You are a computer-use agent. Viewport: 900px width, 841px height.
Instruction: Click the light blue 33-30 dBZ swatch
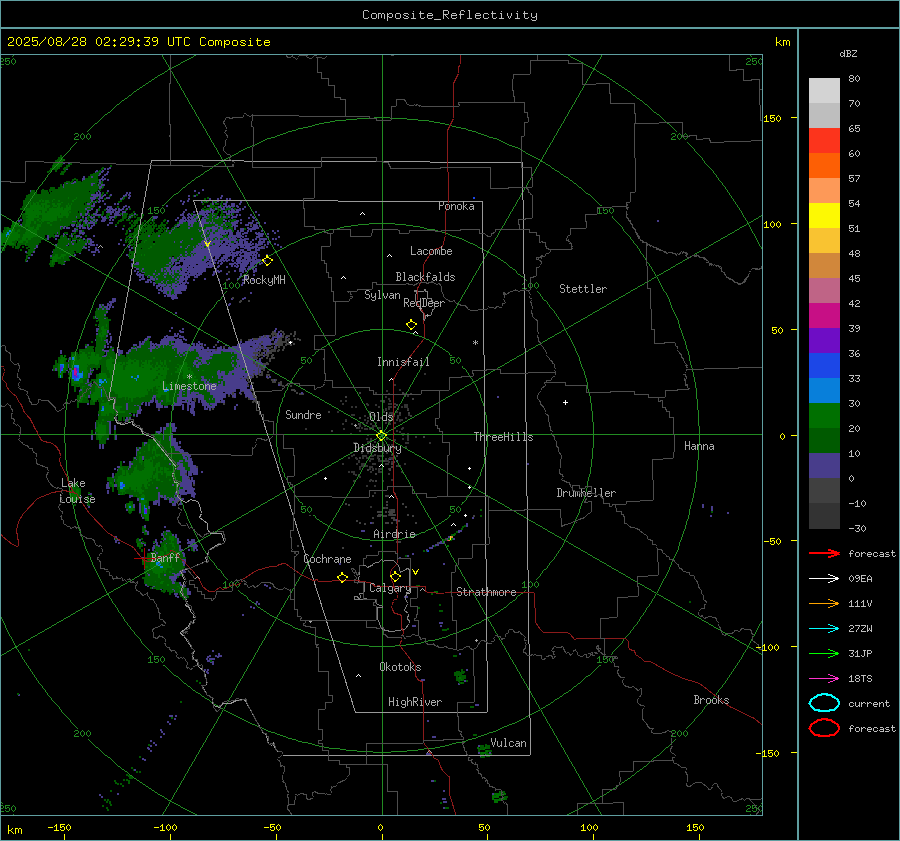[824, 390]
